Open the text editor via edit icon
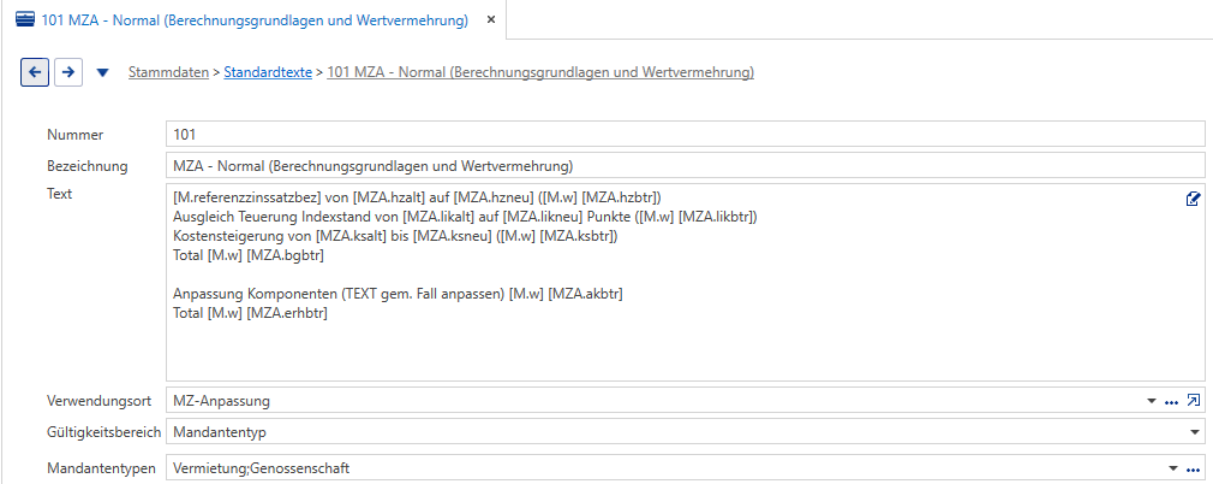The width and height of the screenshot is (1213, 484). tap(1192, 199)
